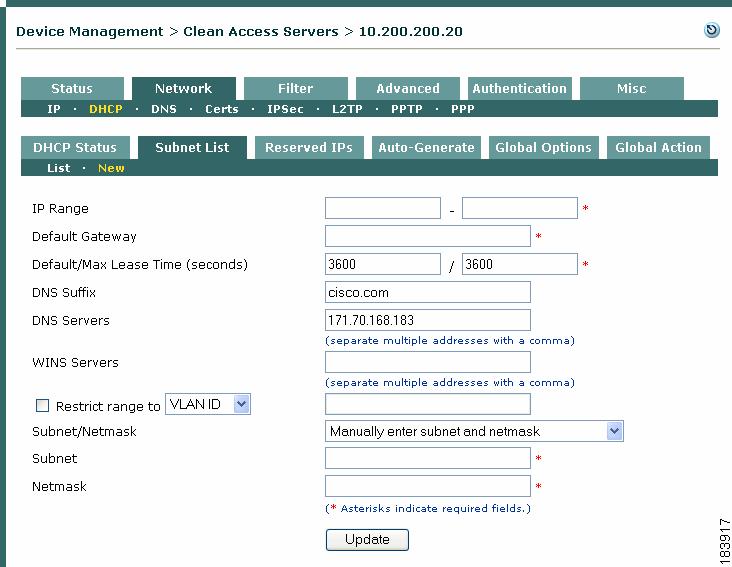Viewport: 732px width, 567px height.
Task: Click the Default Lease Time field
Action: click(x=383, y=264)
